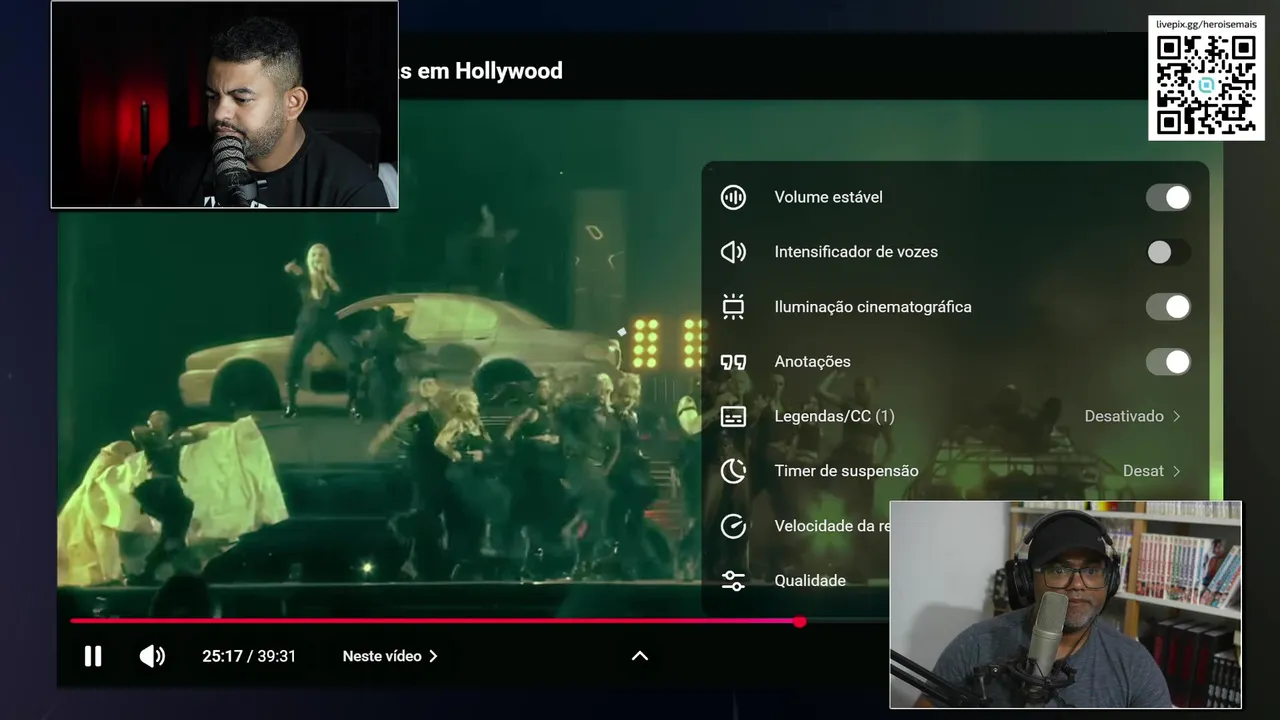Open the 'Neste vídeo' chapters link
Image resolution: width=1280 pixels, height=720 pixels.
point(390,656)
